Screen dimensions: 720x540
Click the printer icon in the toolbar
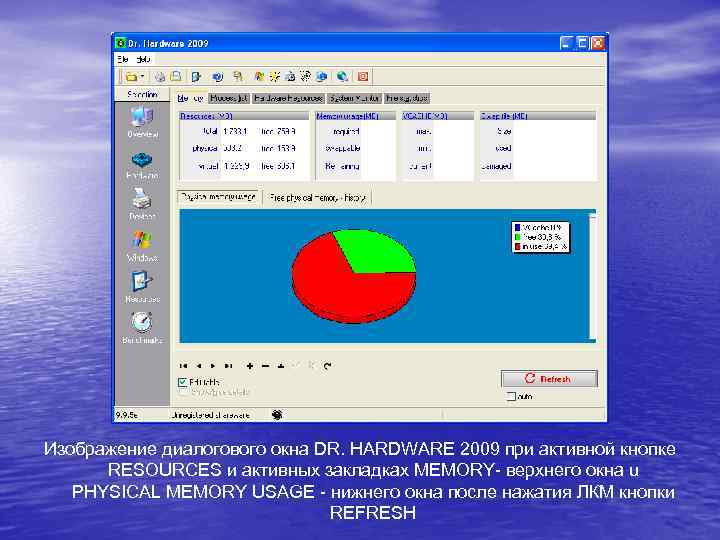[x=160, y=77]
